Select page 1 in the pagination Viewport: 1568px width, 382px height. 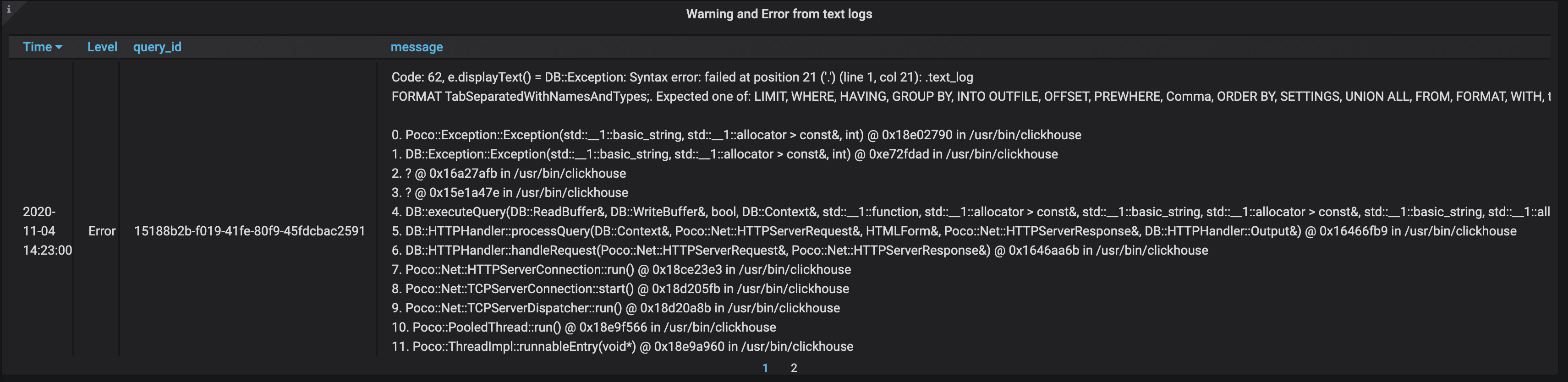765,367
